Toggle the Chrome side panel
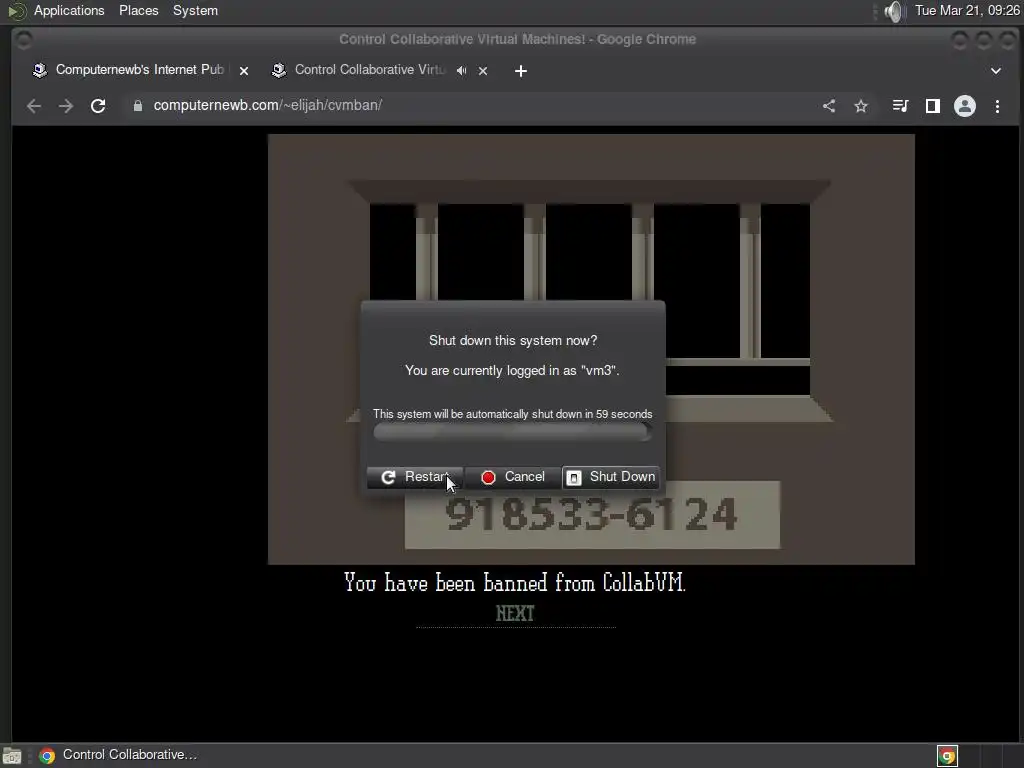Image resolution: width=1024 pixels, height=768 pixels. point(933,106)
